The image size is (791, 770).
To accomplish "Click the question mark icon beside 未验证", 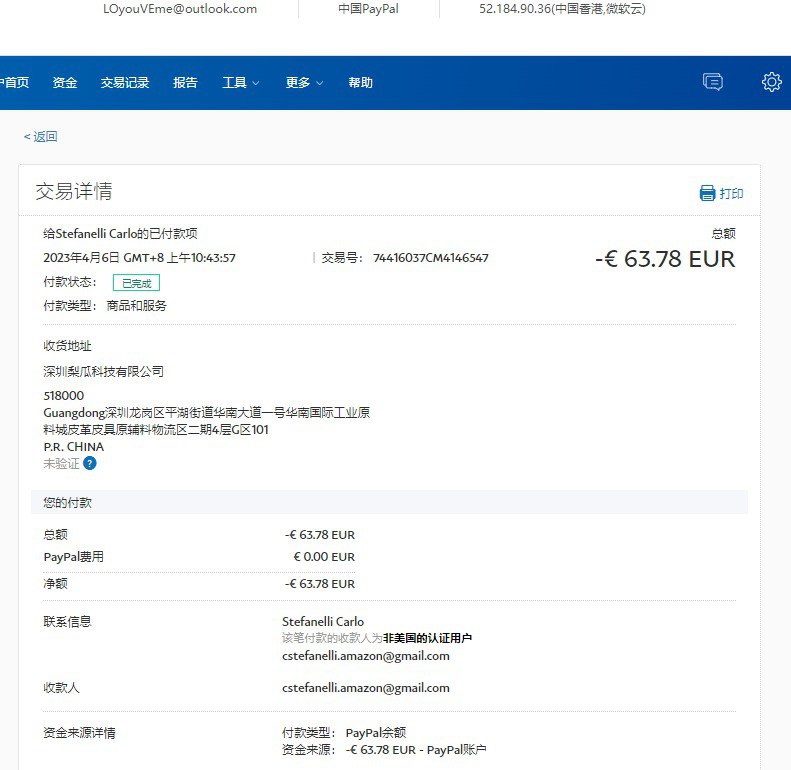I will tap(90, 464).
